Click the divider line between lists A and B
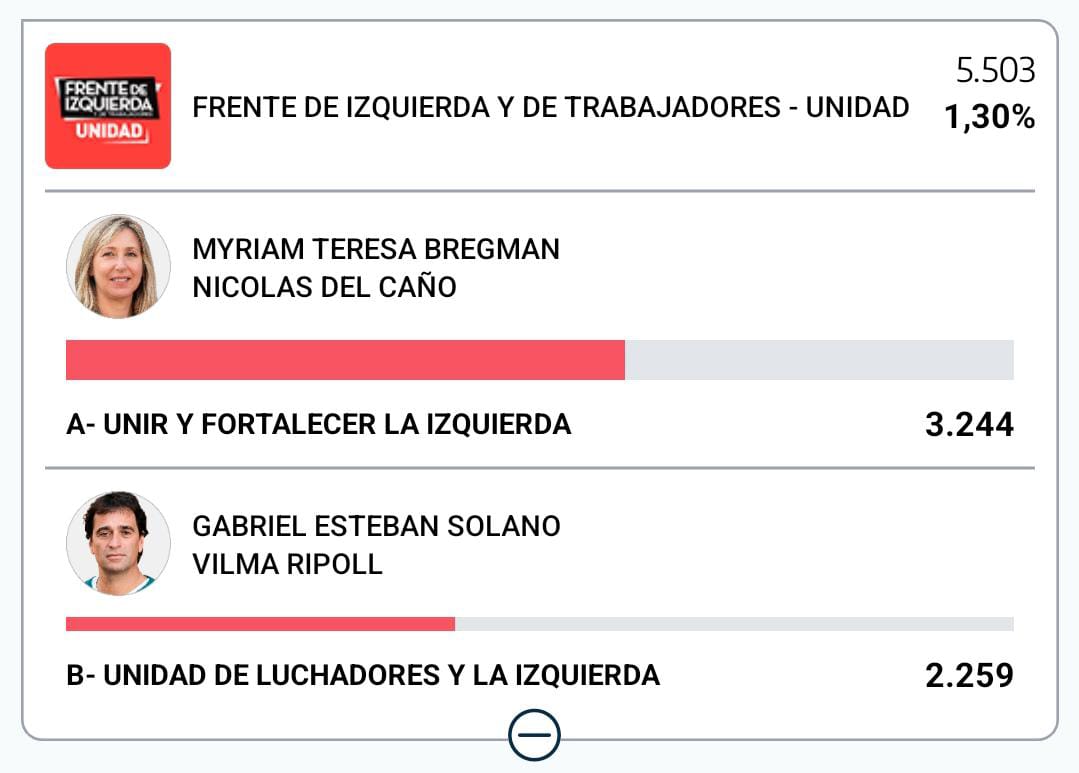Screen dimensions: 1079x773 pos(540,468)
